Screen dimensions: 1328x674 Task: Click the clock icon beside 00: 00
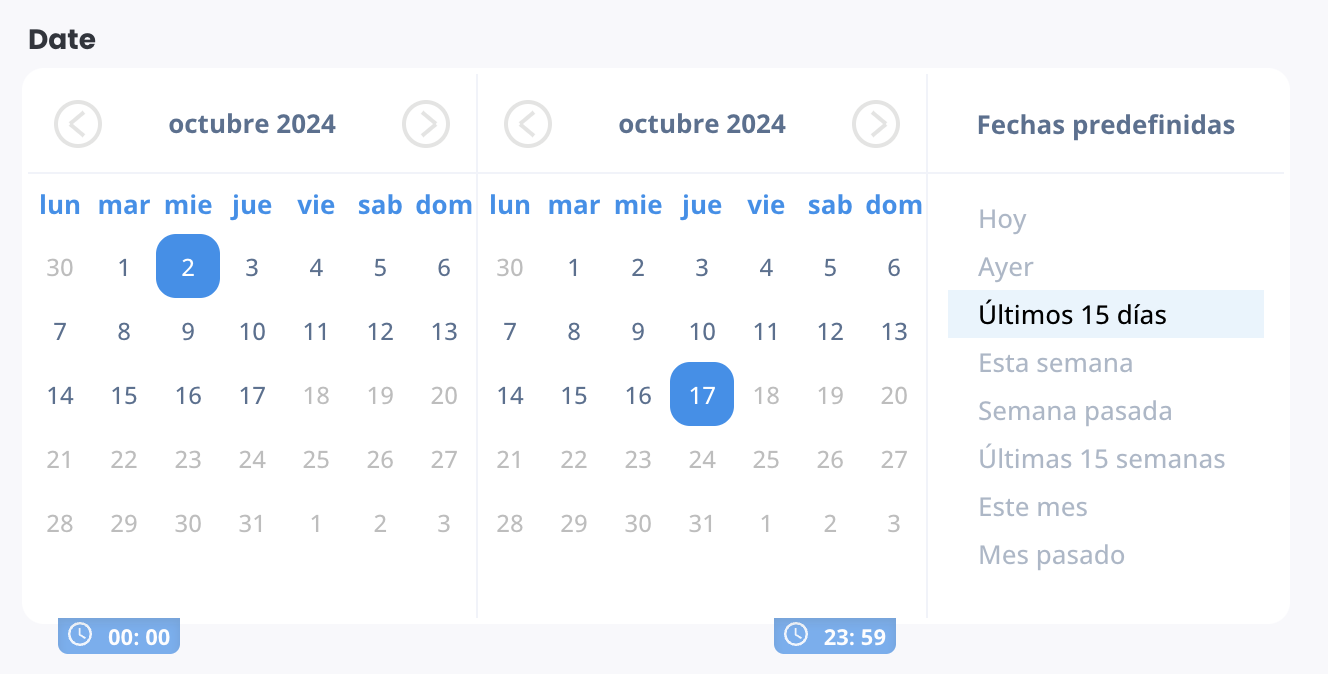[x=79, y=634]
